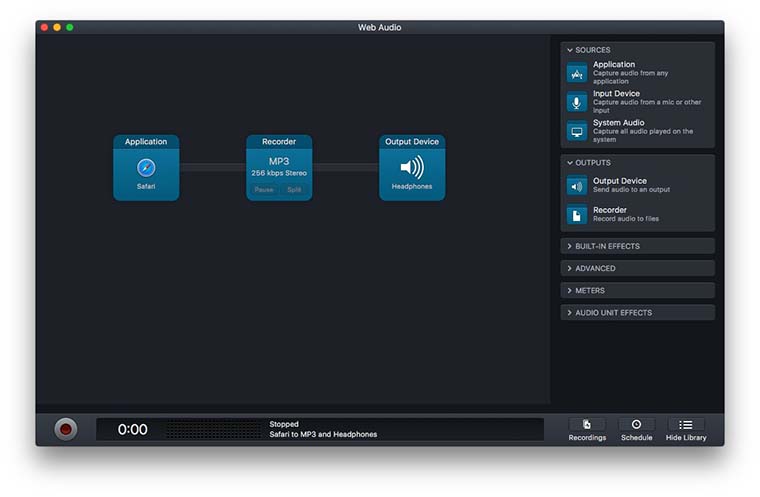Screen dimensions: 760x497
Task: Click the Application block title
Action: [146, 142]
